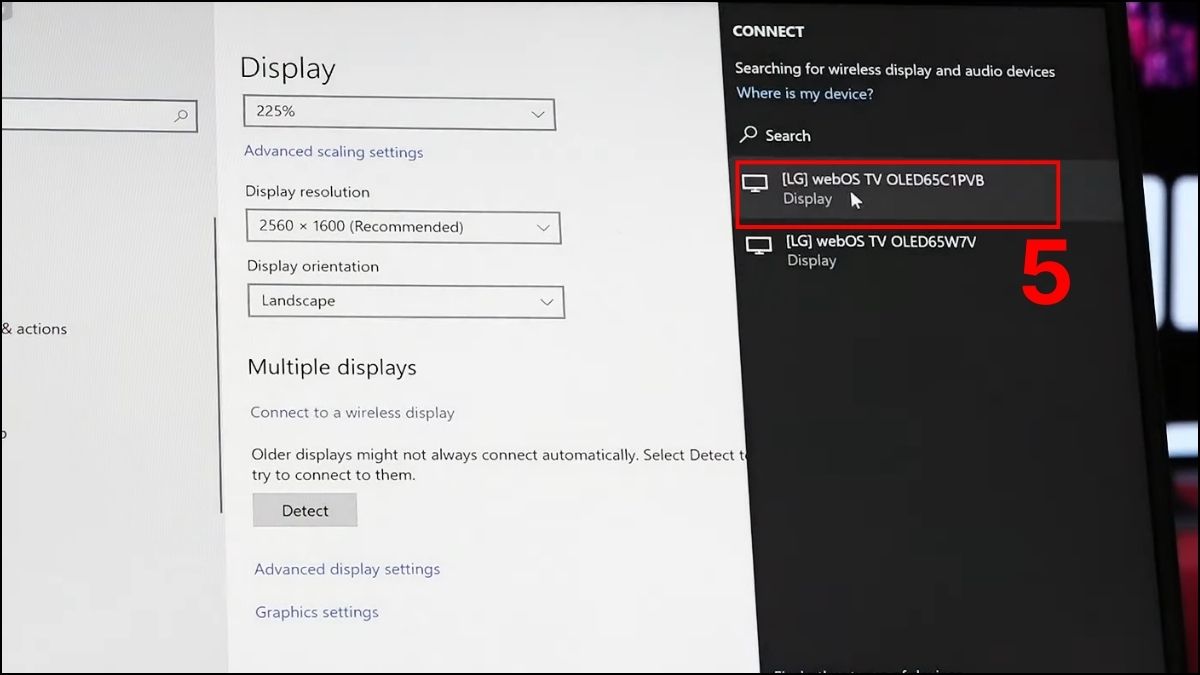Viewport: 1200px width, 675px height.
Task: Click the Display resolution label
Action: tap(308, 192)
